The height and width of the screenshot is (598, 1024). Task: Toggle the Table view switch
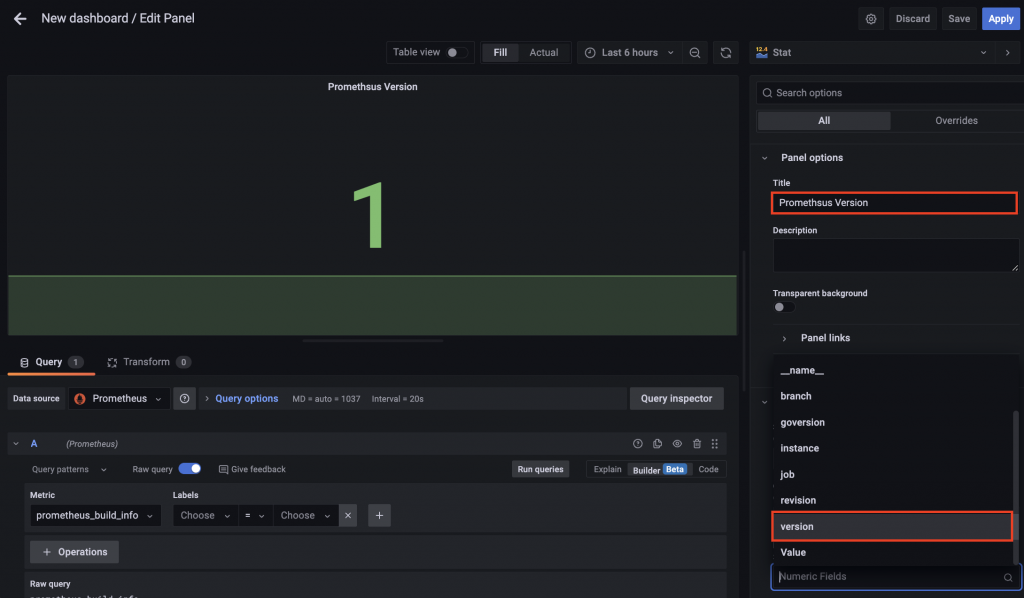(x=456, y=52)
